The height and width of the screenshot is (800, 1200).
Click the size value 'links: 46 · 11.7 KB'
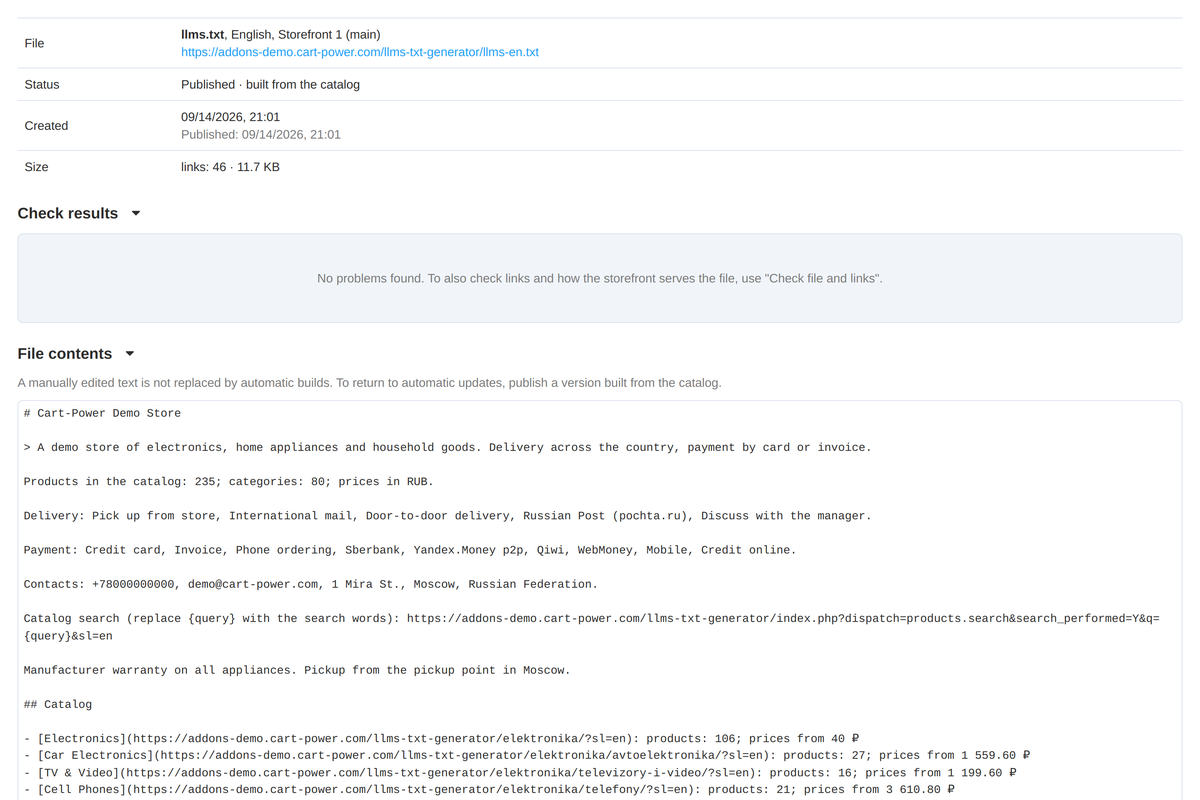(x=230, y=167)
